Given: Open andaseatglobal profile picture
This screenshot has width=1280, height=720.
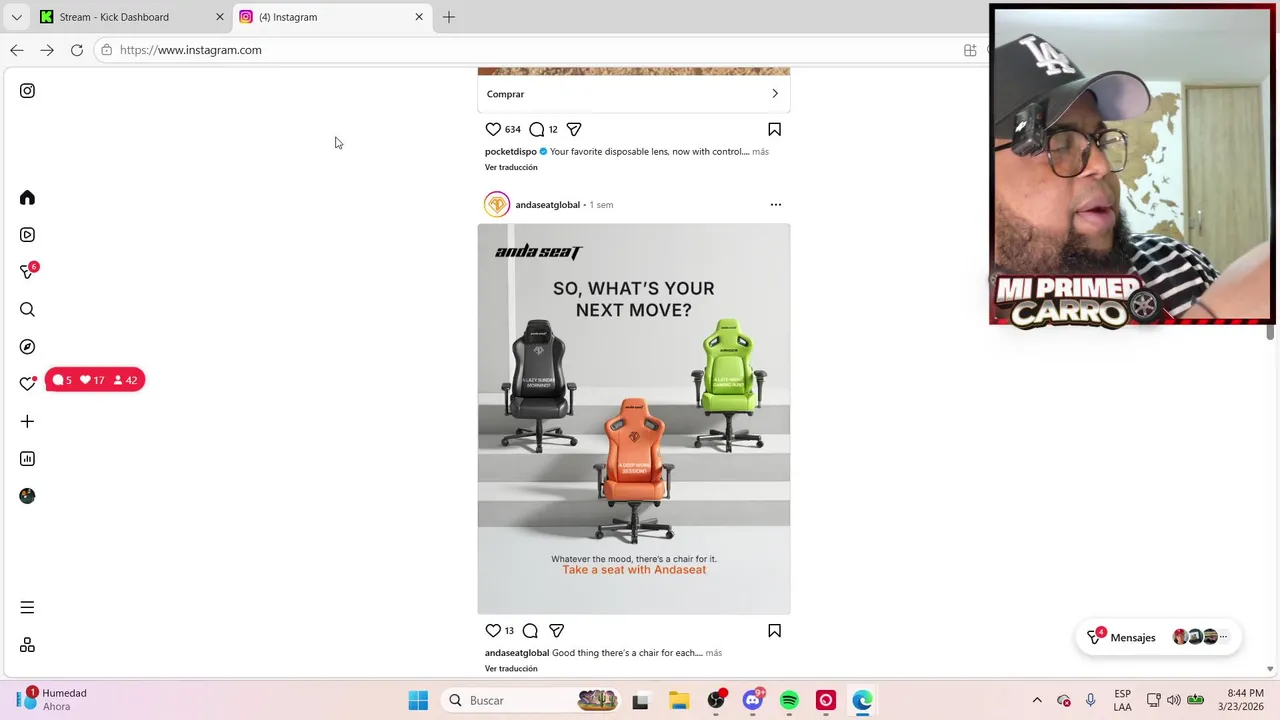Looking at the screenshot, I should [497, 205].
